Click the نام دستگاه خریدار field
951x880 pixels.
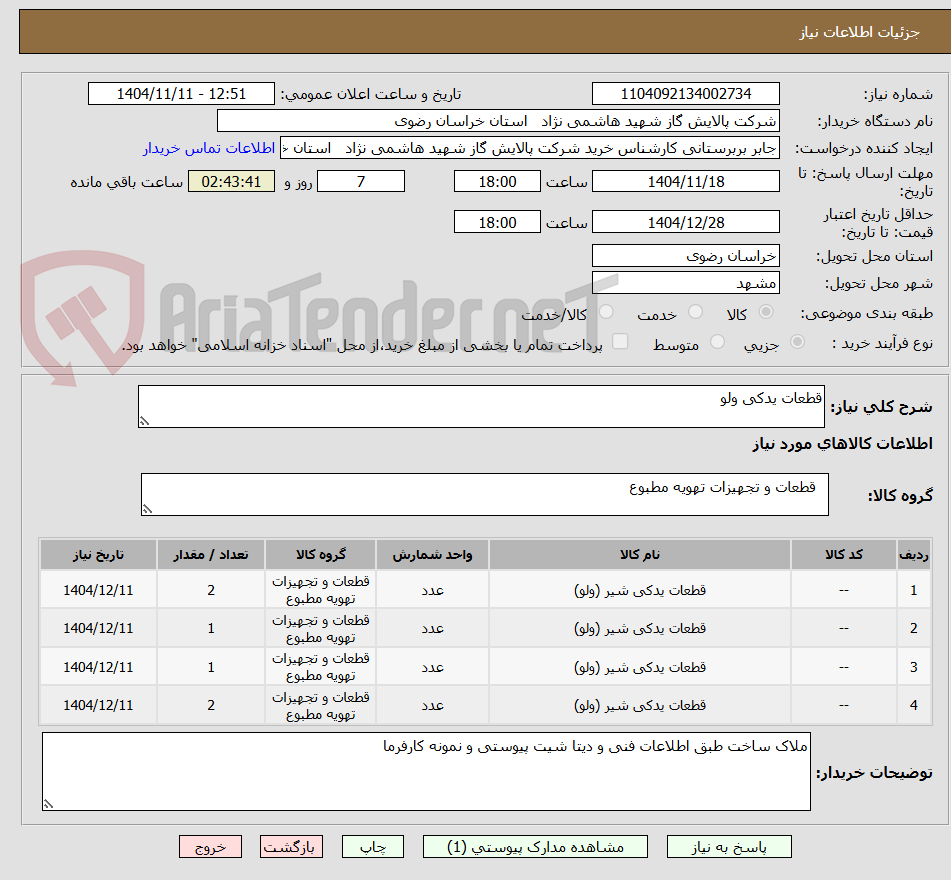click(x=498, y=121)
